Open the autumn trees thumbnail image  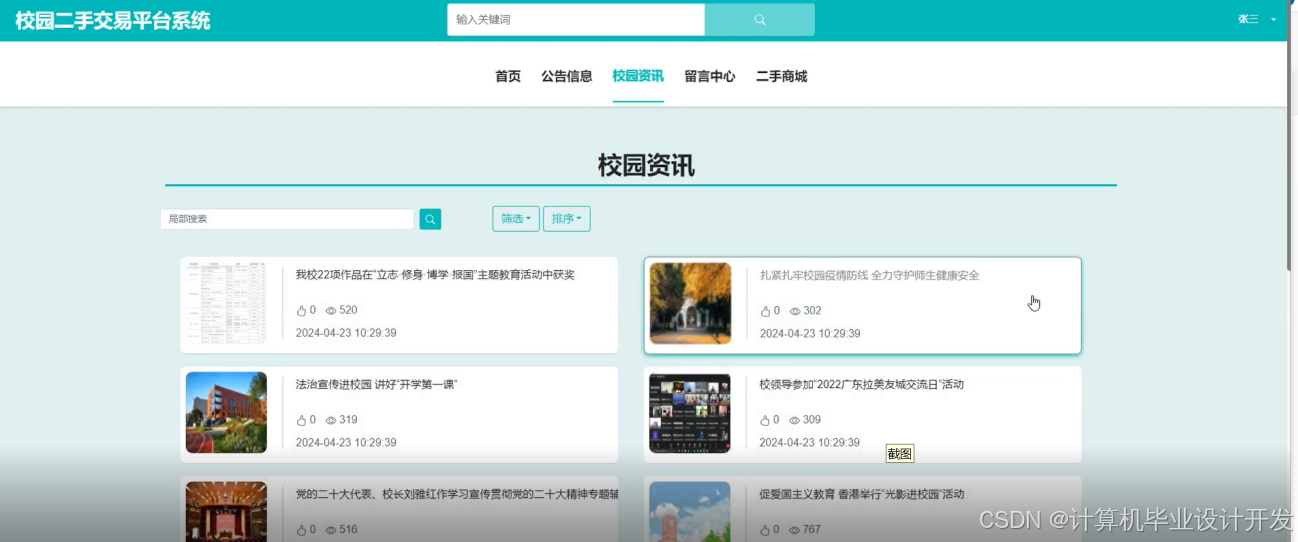[690, 303]
